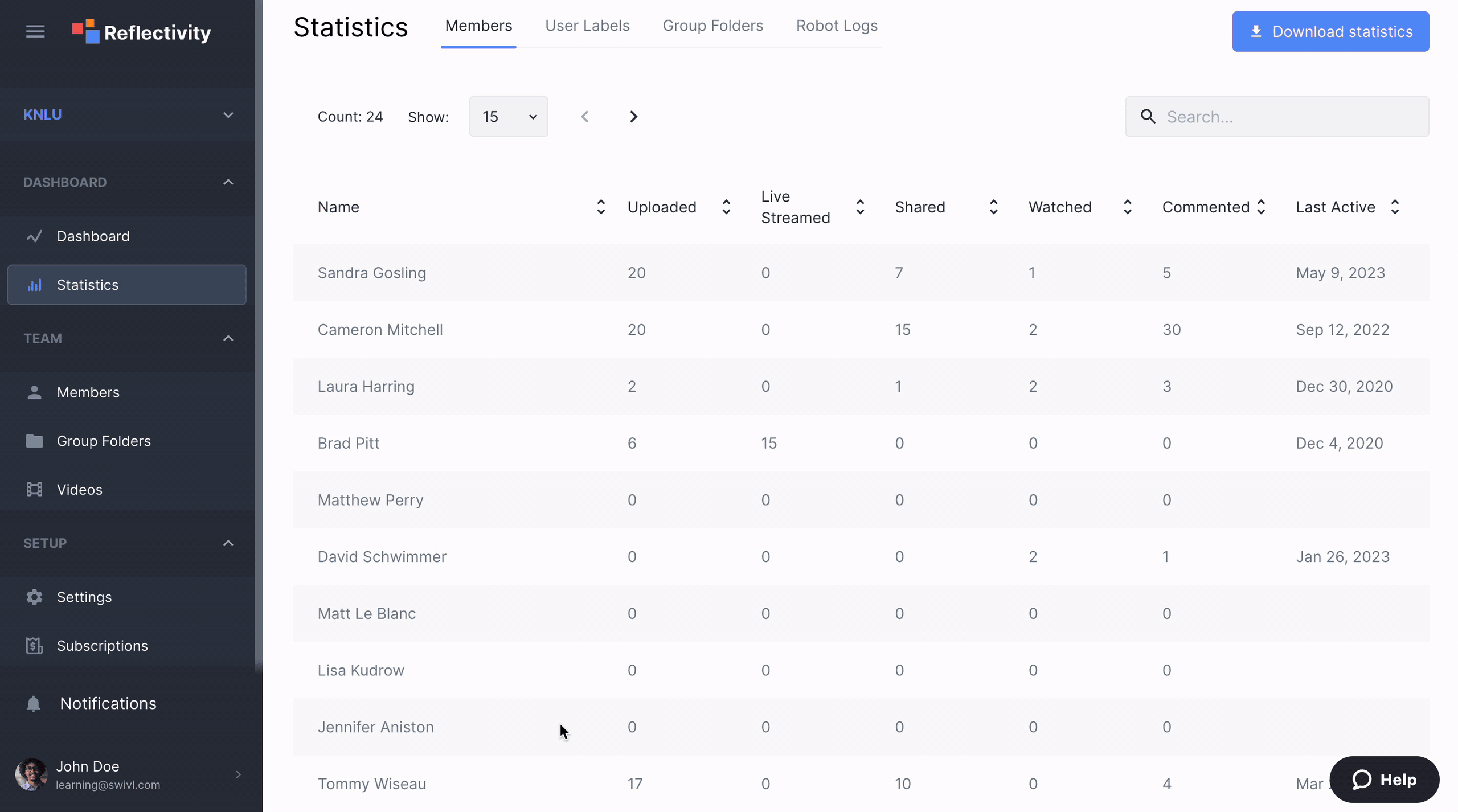
Task: Click the Subscriptions sidebar icon
Action: (34, 645)
